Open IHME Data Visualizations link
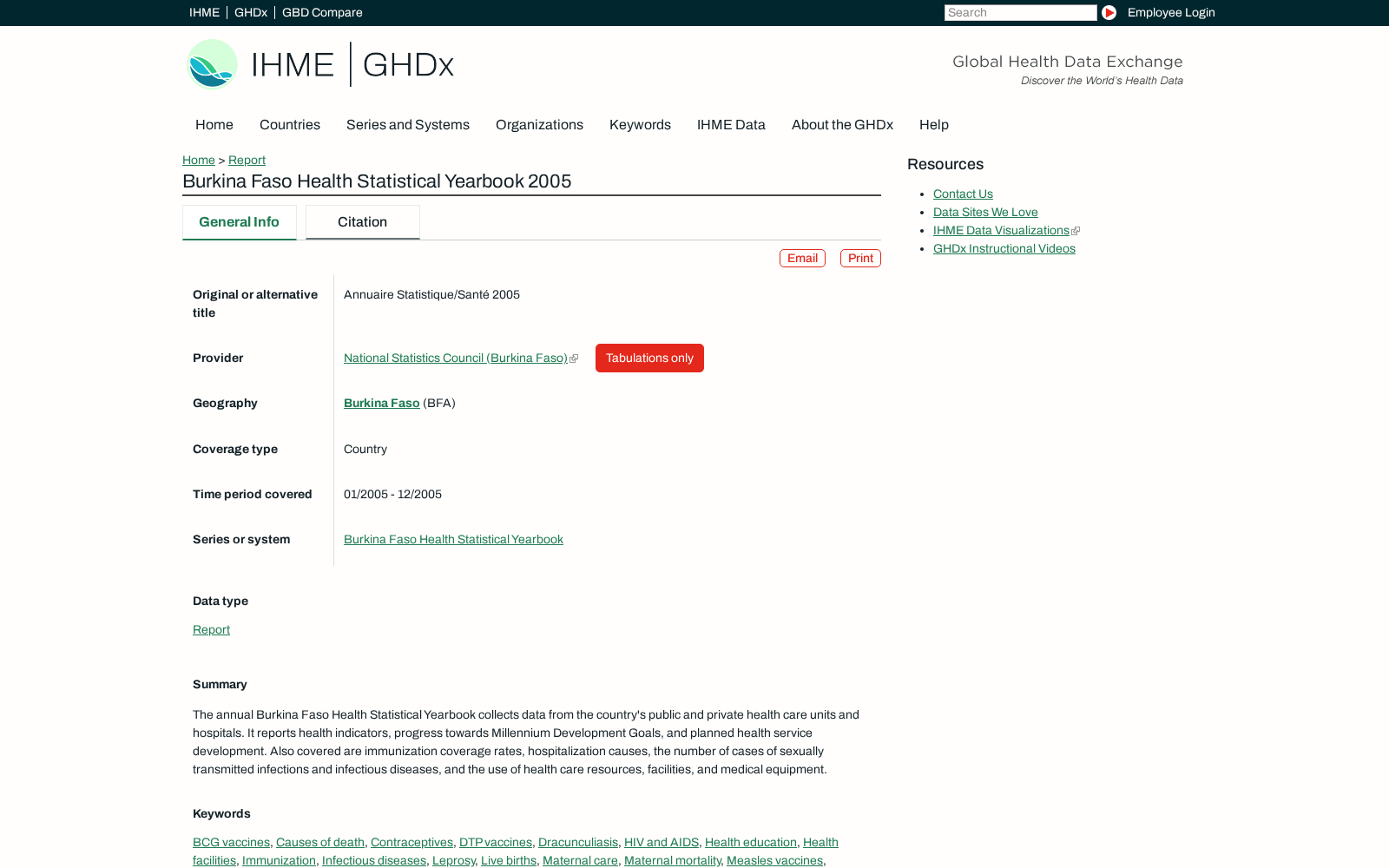This screenshot has width=1389, height=868. (1001, 230)
